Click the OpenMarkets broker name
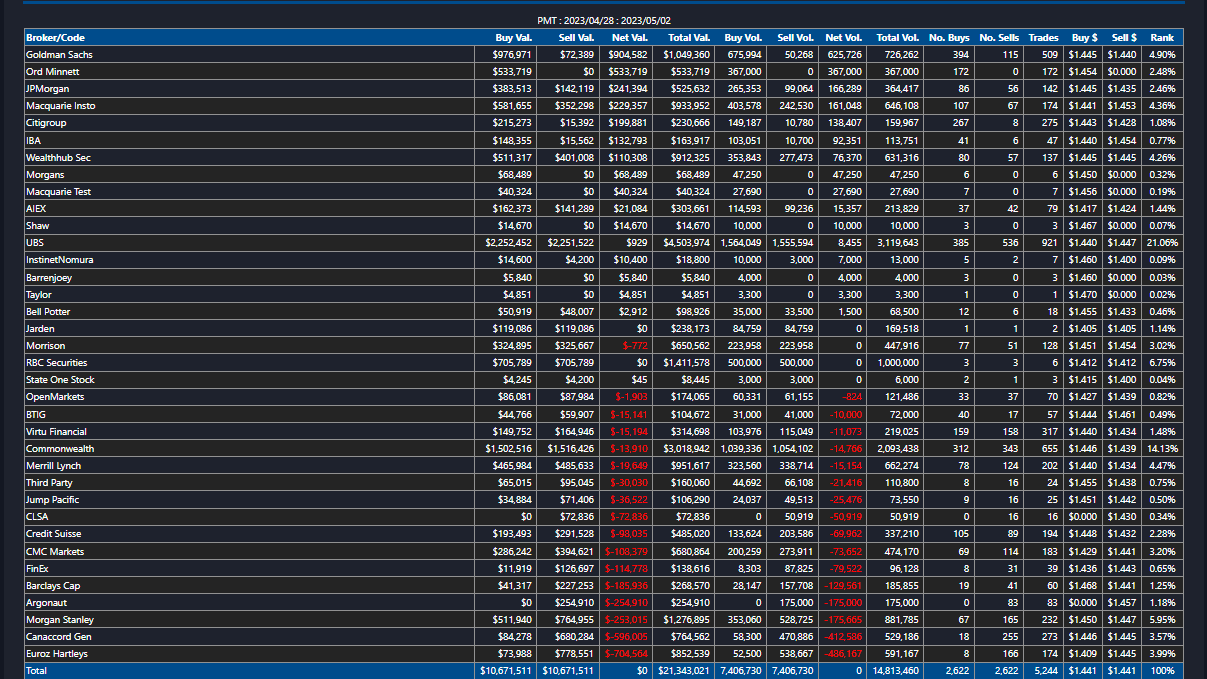 point(55,397)
